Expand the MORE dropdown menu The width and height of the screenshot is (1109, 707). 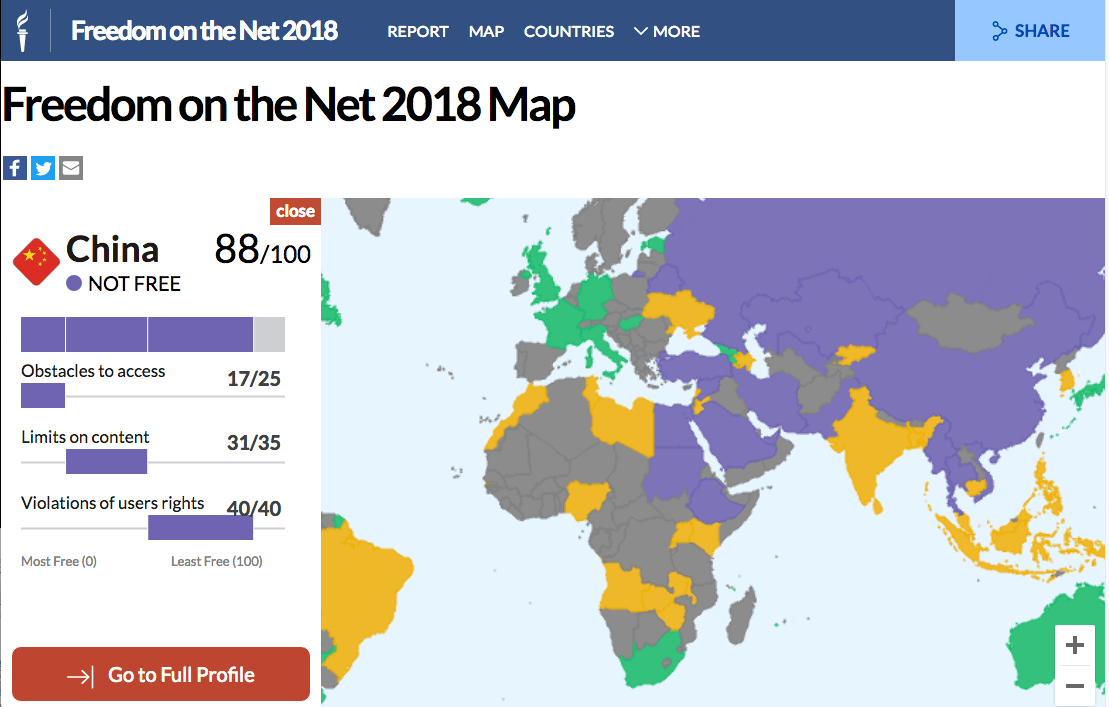click(667, 32)
